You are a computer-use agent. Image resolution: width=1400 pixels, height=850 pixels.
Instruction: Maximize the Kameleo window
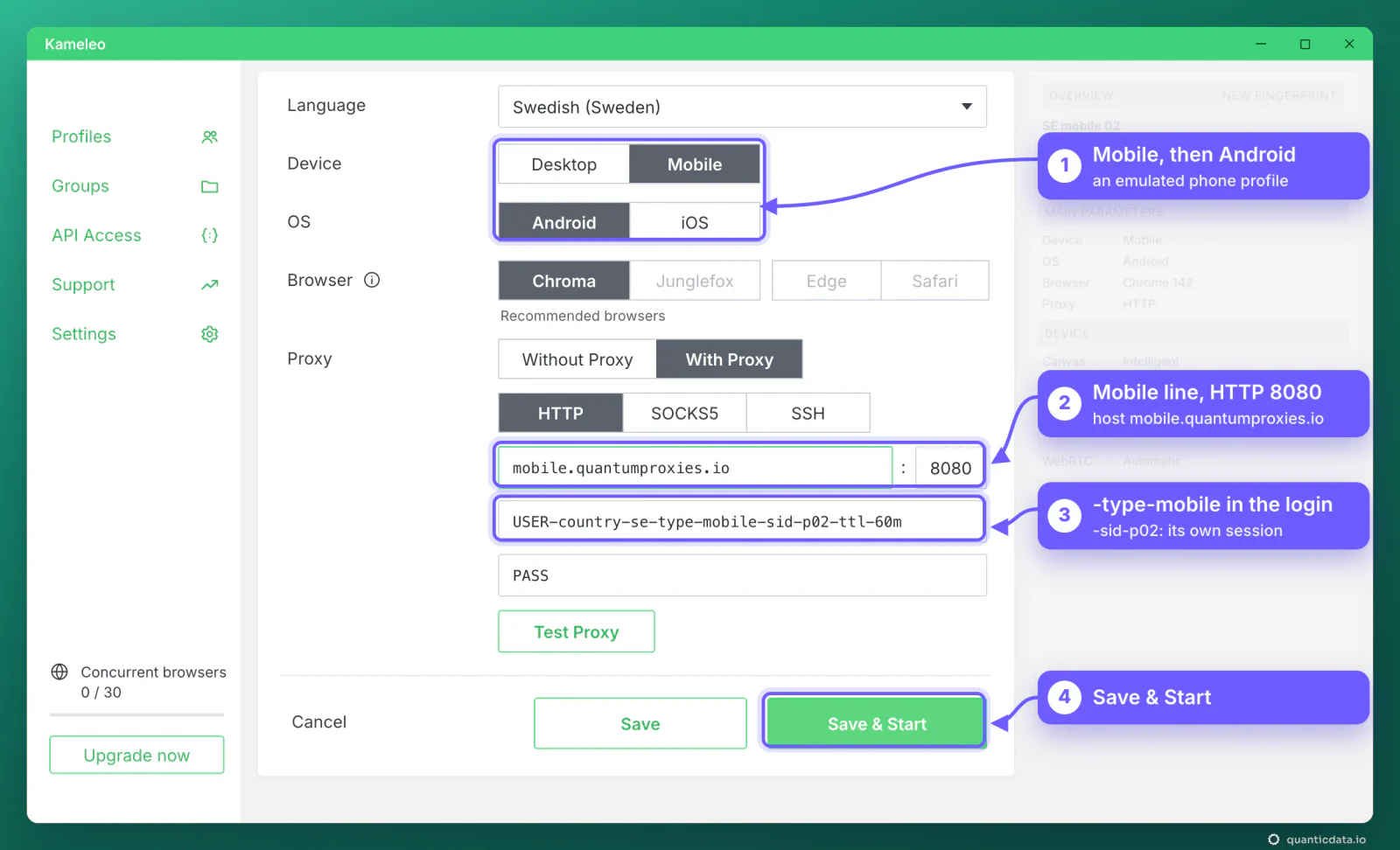point(1305,44)
